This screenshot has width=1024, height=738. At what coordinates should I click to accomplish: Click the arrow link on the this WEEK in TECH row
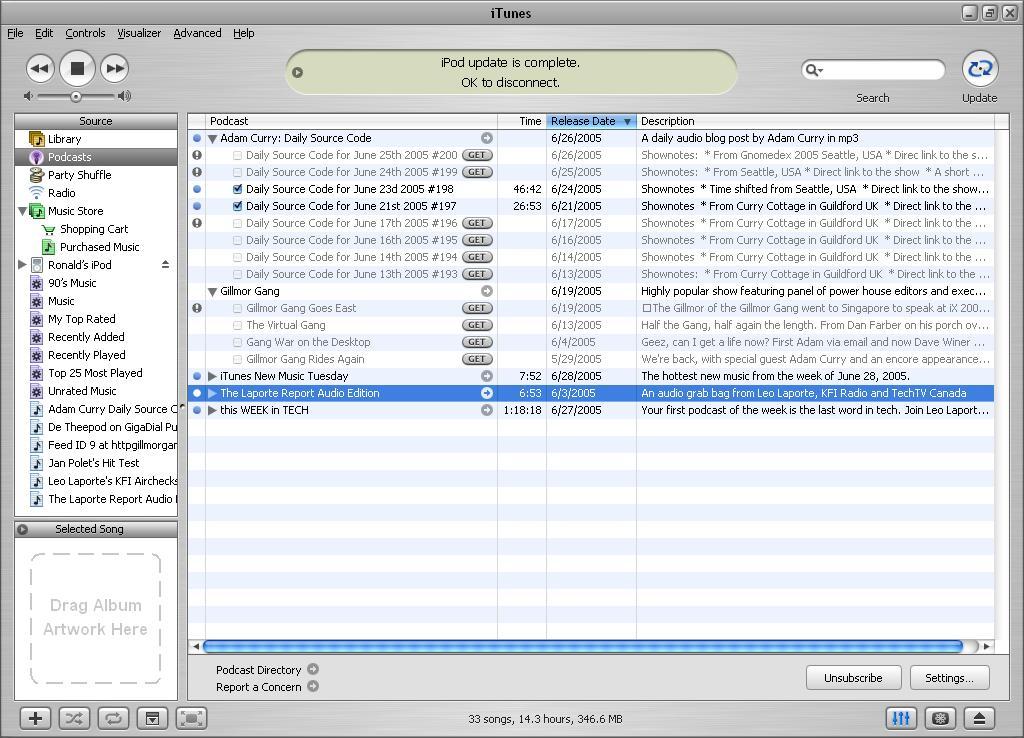[x=487, y=409]
